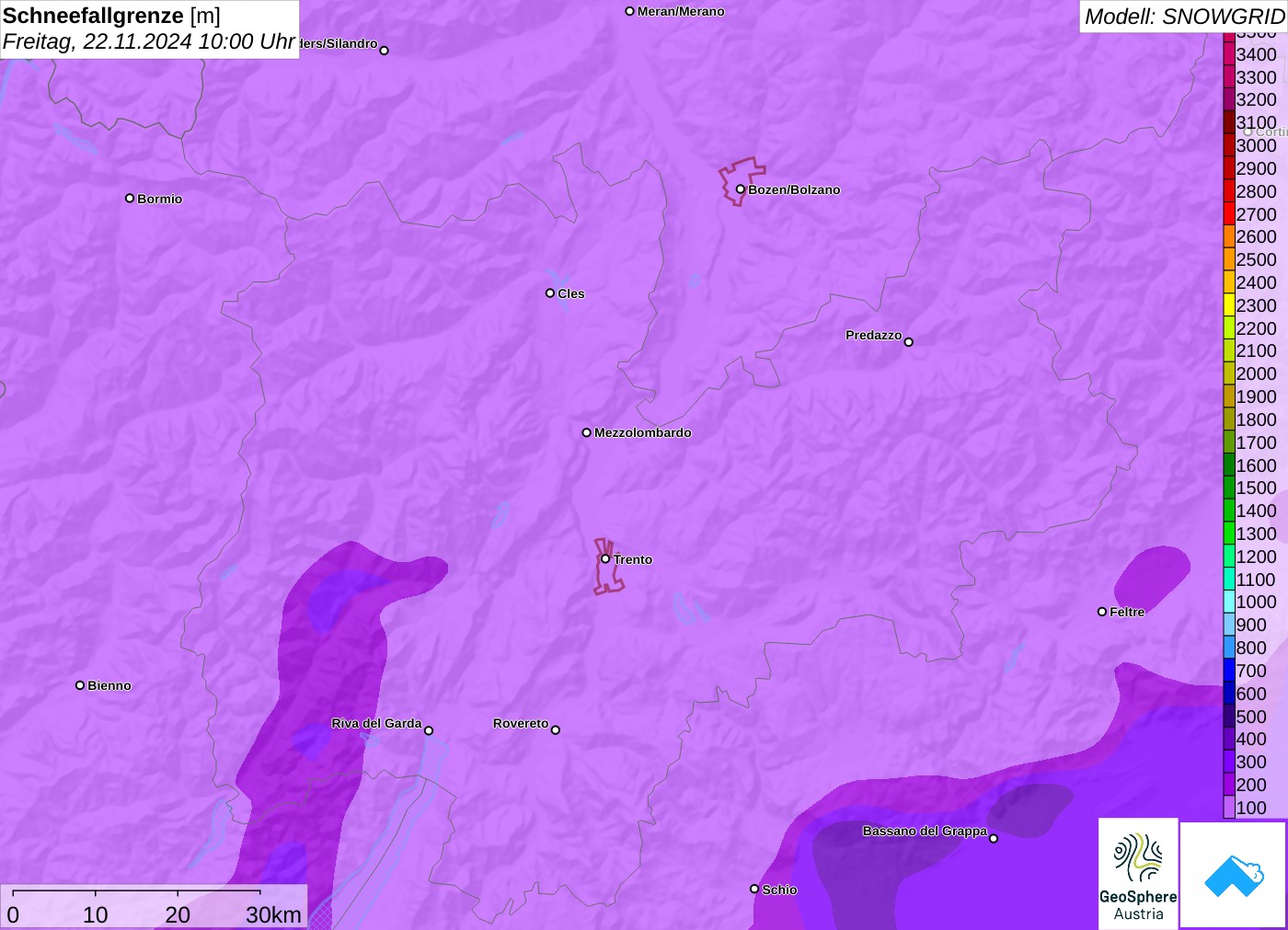
Task: Click the Mezzolombardo map marker
Action: pyautogui.click(x=586, y=431)
